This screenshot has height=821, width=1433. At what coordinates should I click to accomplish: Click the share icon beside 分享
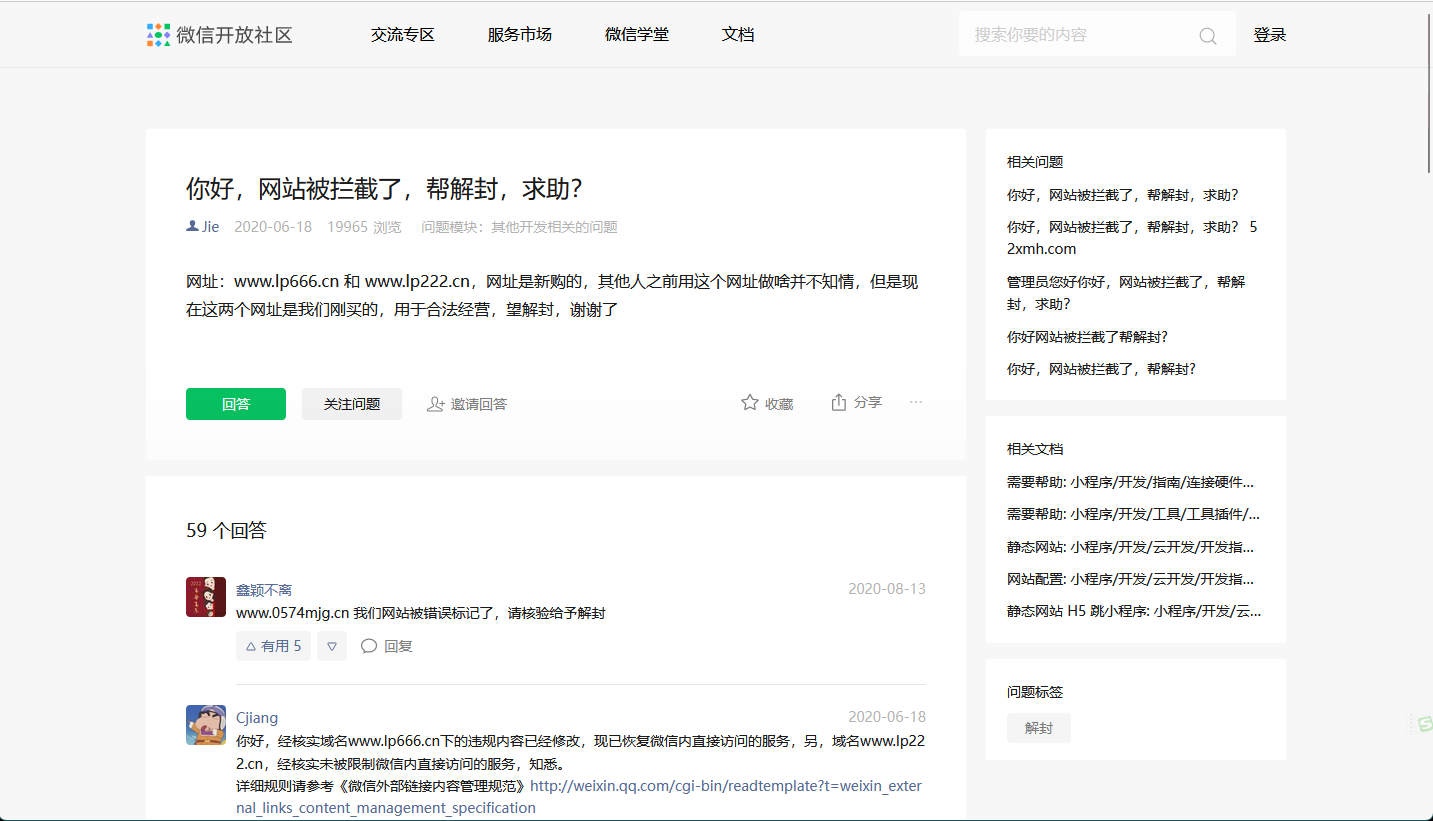click(x=839, y=402)
